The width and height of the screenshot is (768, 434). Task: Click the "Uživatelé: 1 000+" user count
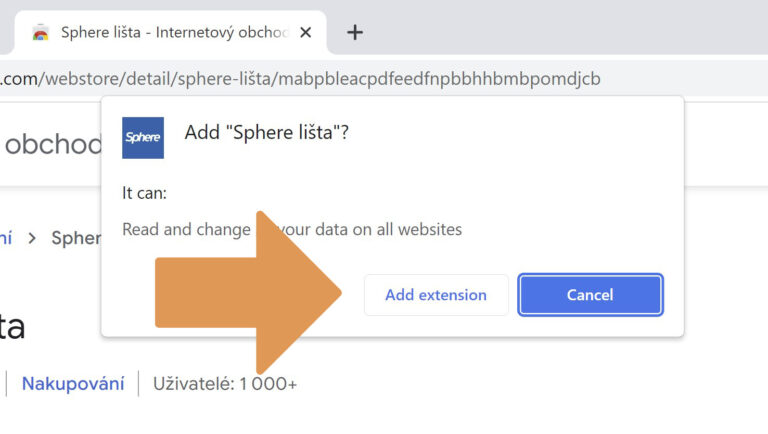225,383
